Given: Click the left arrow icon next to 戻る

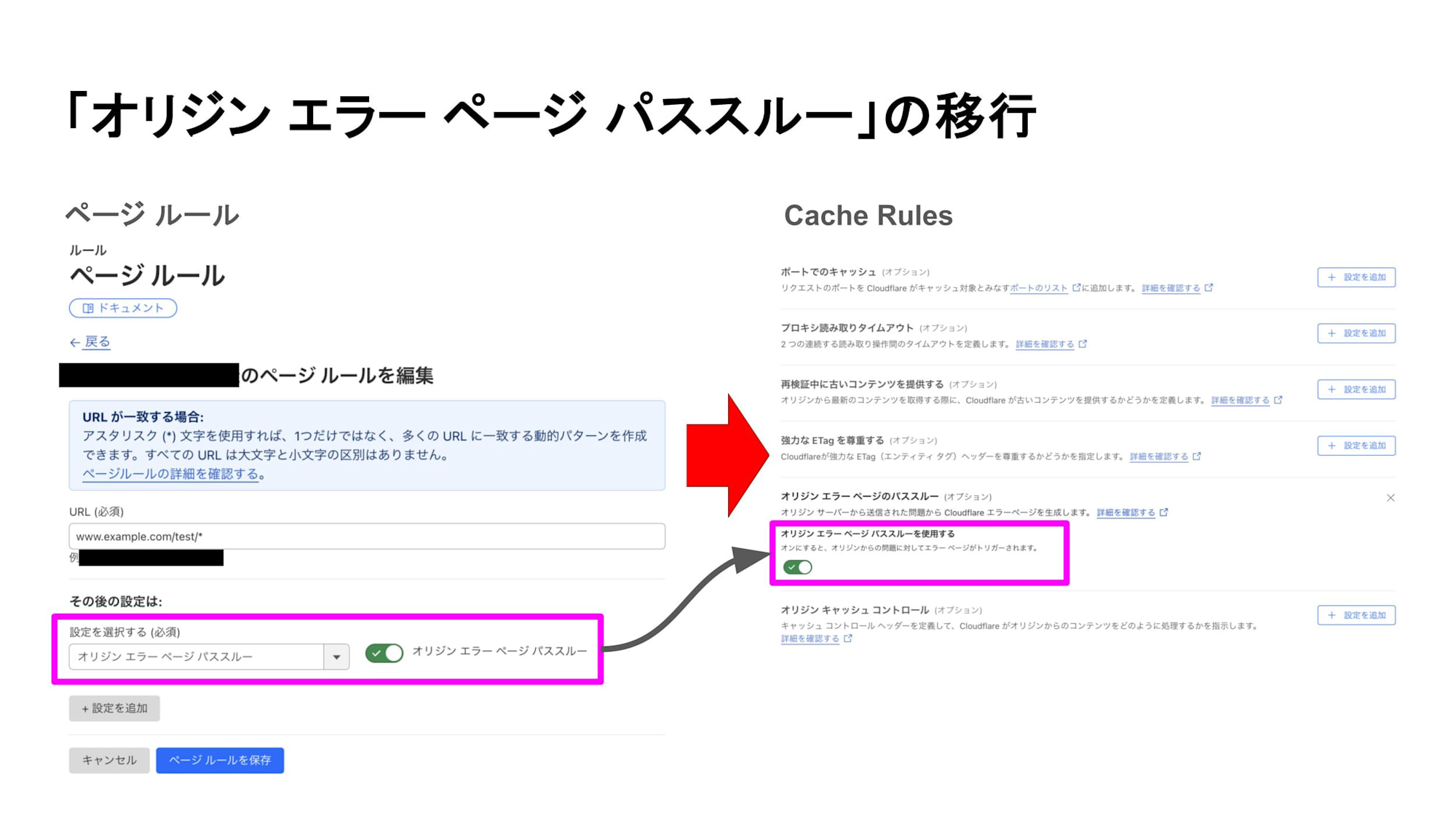Looking at the screenshot, I should click(x=74, y=342).
